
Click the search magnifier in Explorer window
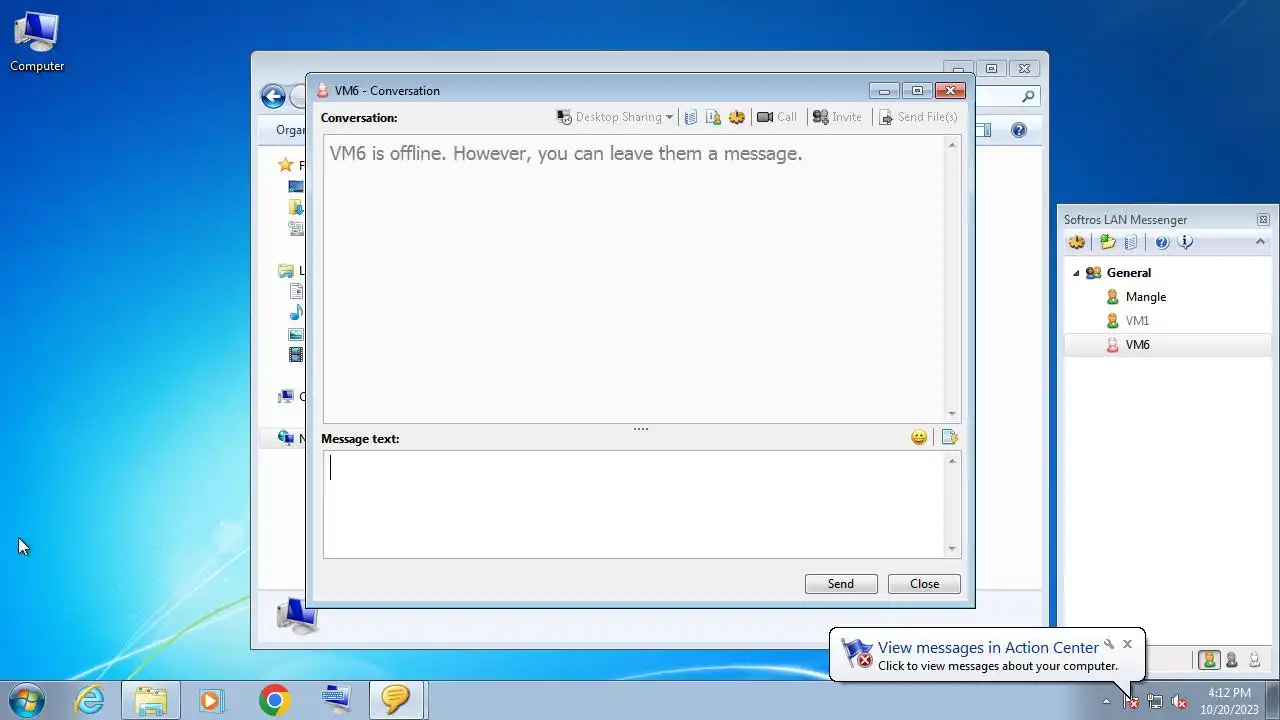pos(1028,97)
